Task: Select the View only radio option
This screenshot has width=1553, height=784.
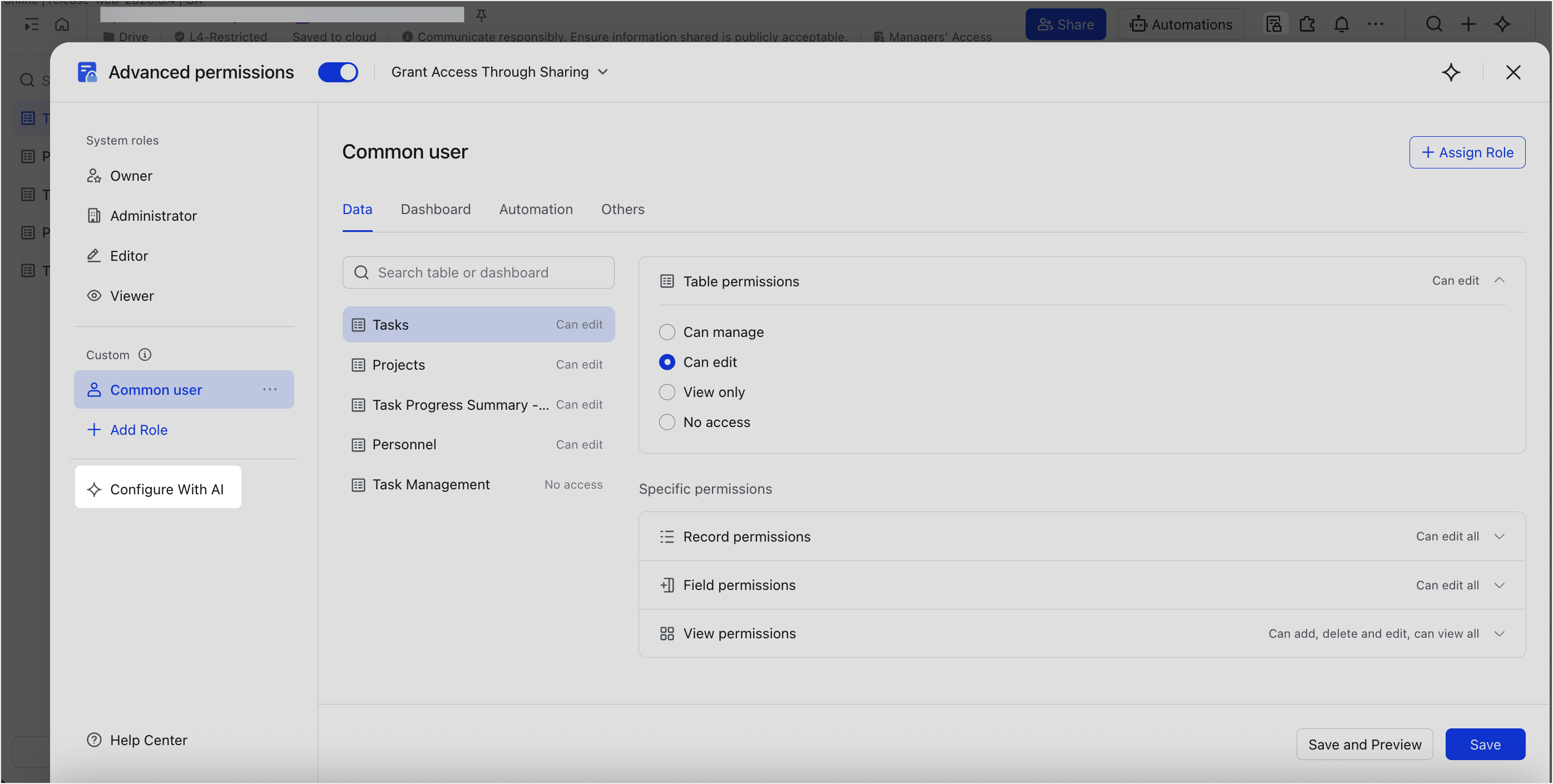Action: [x=666, y=393]
